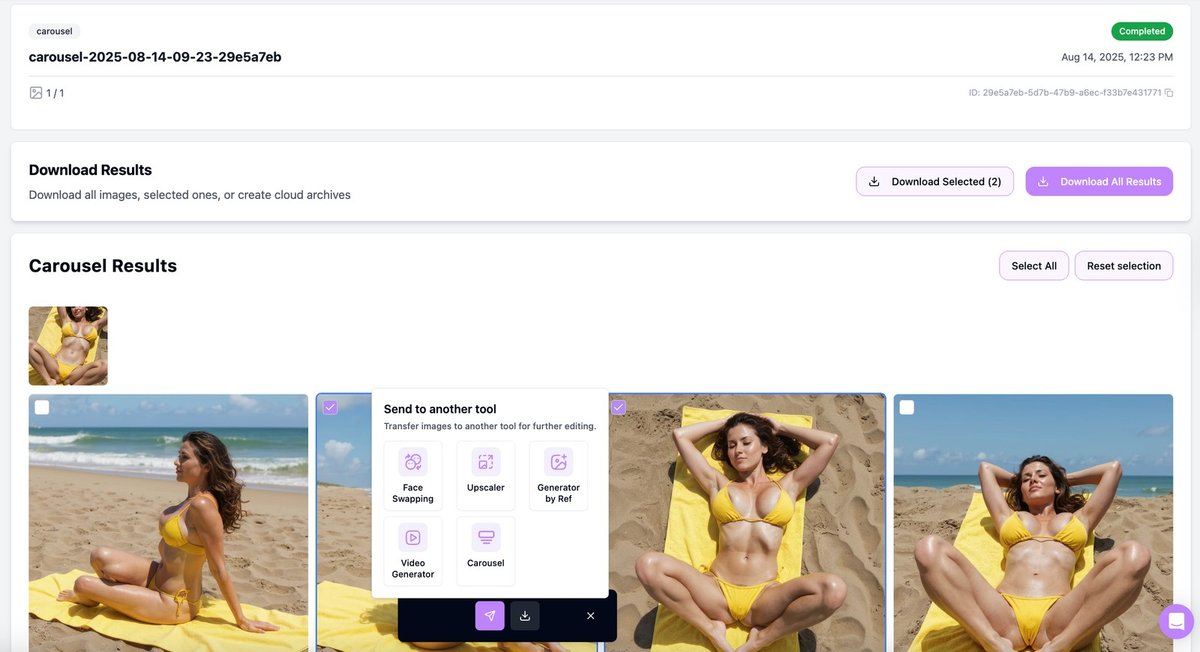The image size is (1200, 652).
Task: Open the small source reference thumbnail
Action: tap(68, 346)
